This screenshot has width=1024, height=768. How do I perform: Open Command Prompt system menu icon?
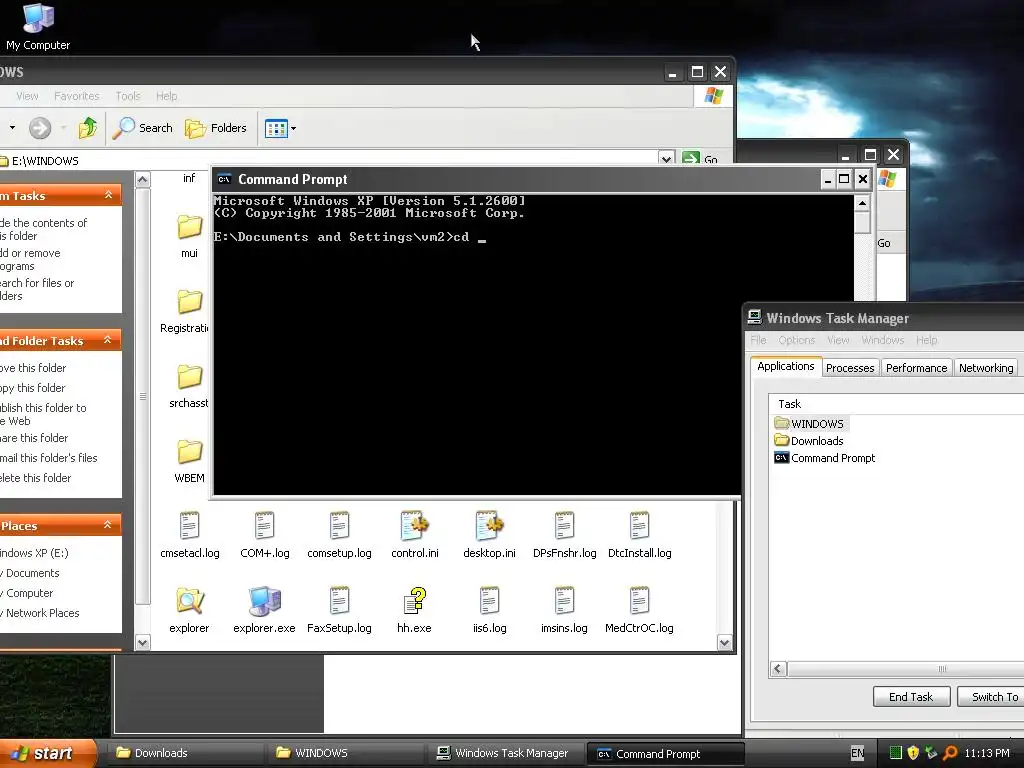224,179
